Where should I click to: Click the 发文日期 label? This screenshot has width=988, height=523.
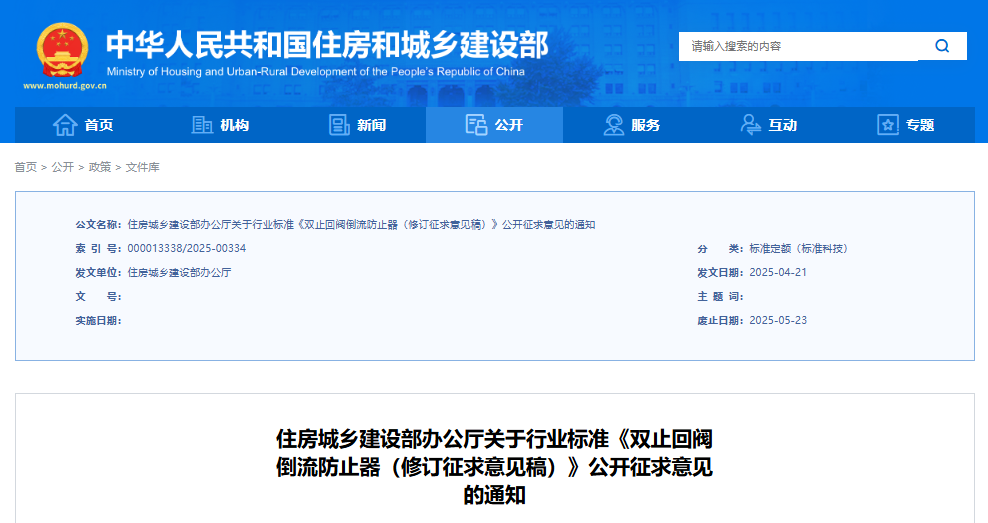tap(720, 272)
